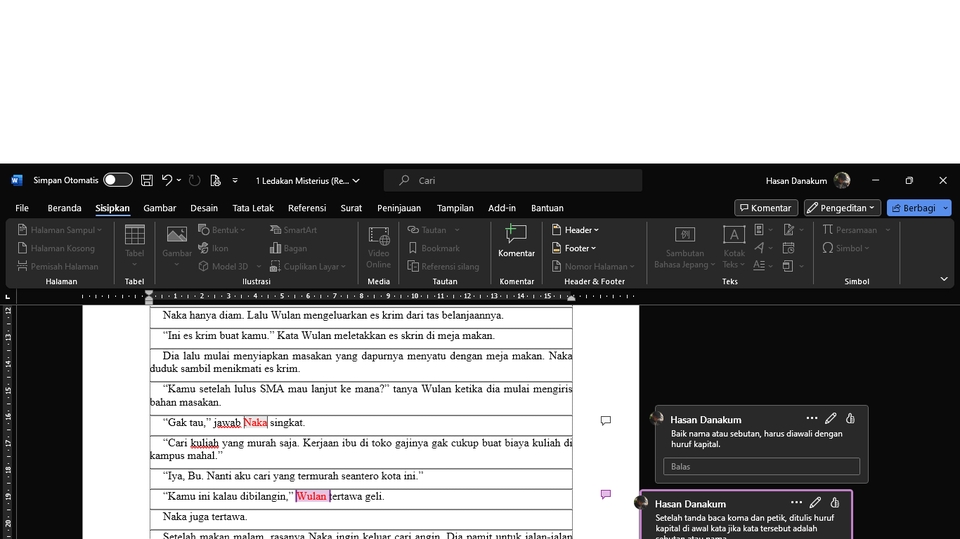Open the File menu
The image size is (960, 539).
(22, 208)
